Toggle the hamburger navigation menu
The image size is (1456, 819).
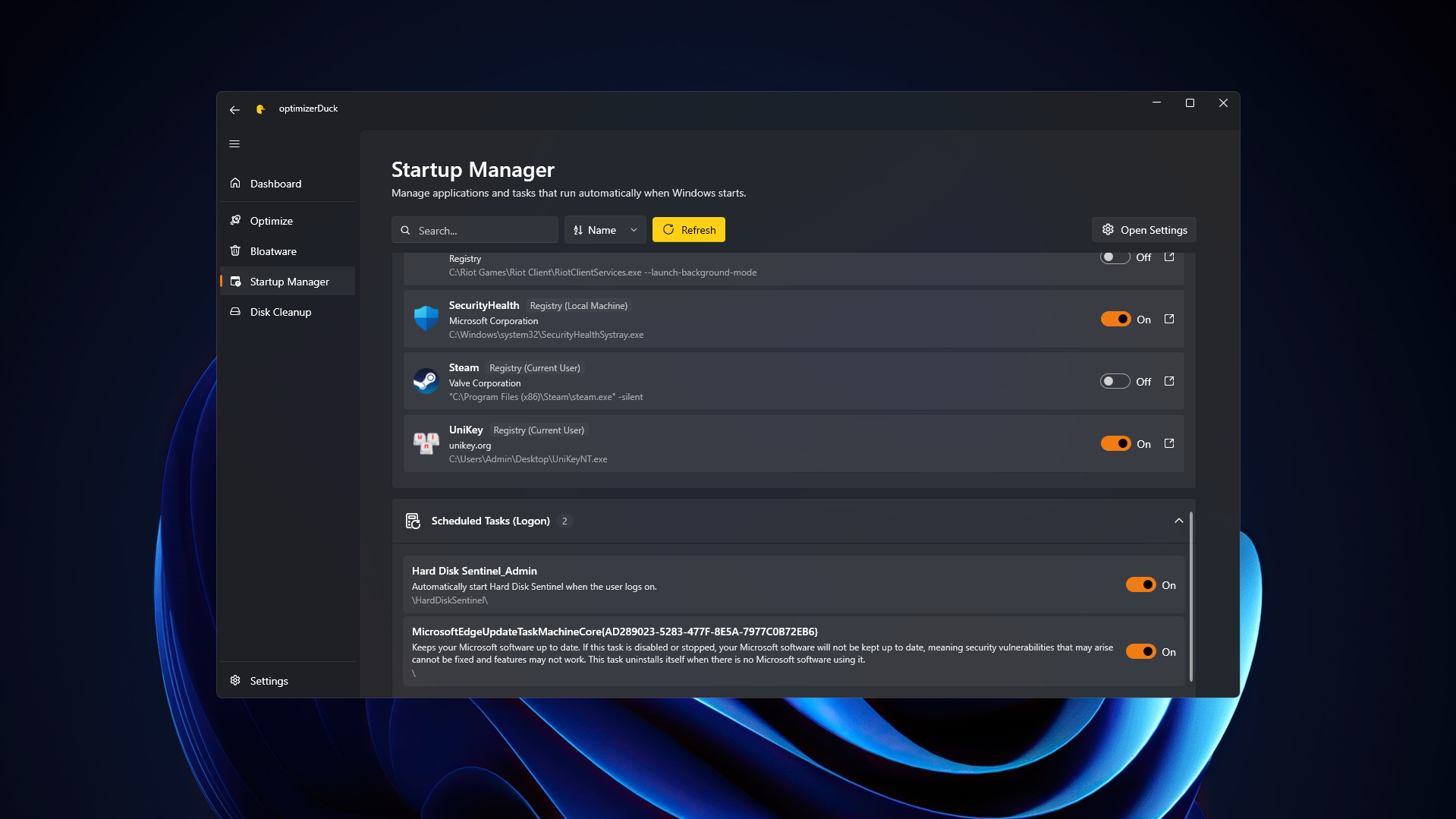point(234,144)
